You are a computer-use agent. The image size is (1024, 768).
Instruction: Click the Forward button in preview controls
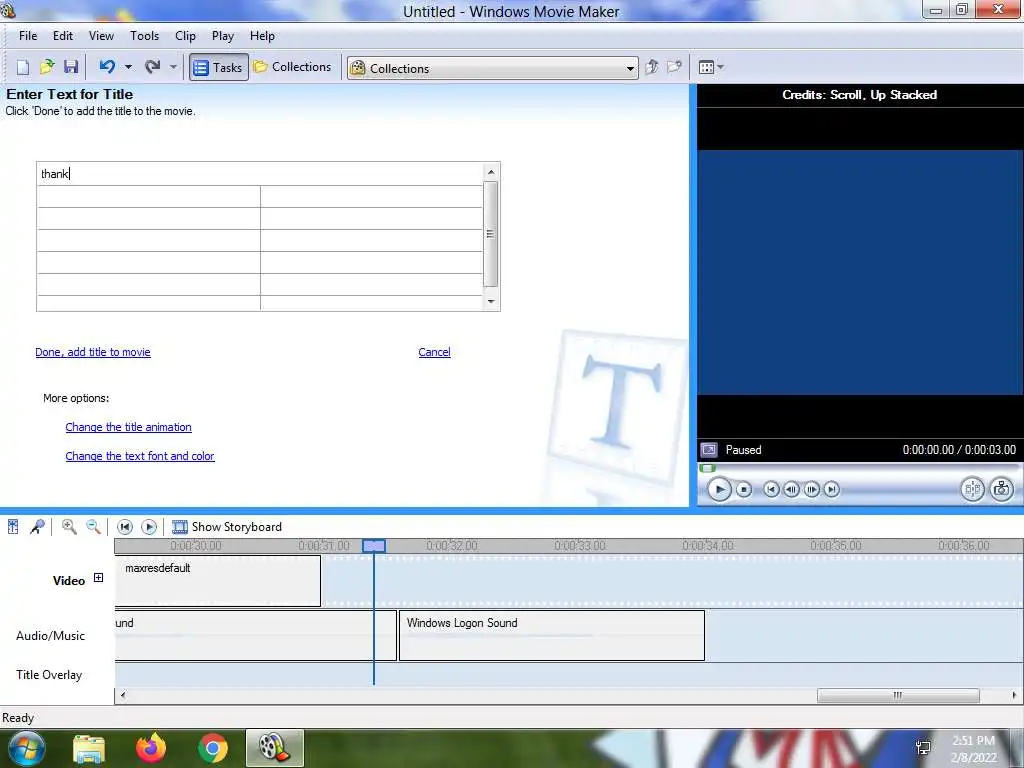[831, 489]
